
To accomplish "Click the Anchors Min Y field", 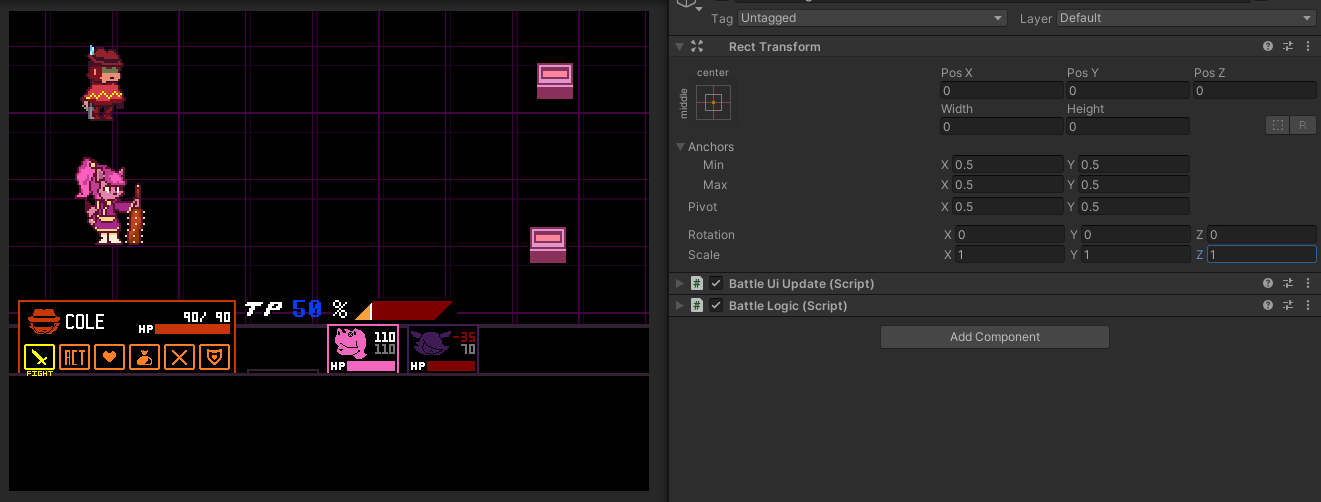I will tap(1134, 165).
